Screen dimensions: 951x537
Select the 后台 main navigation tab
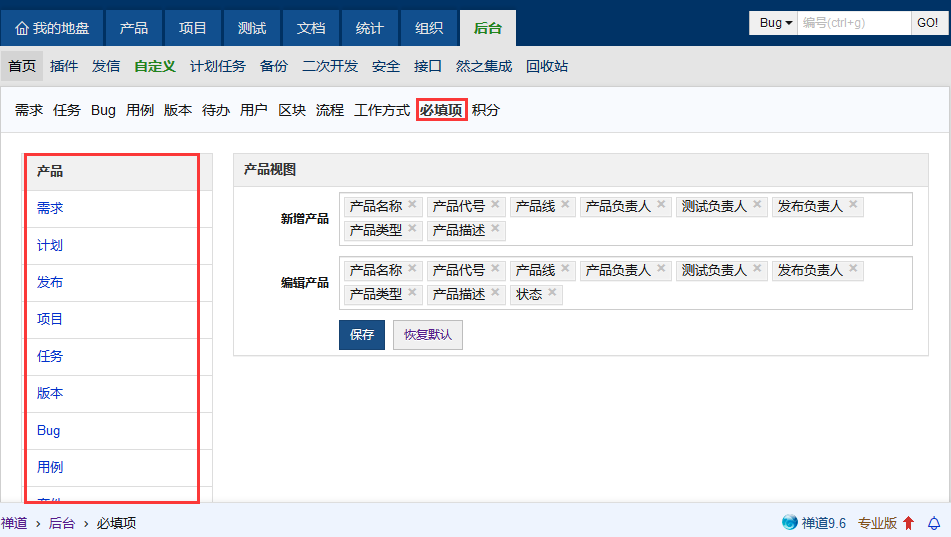tap(488, 28)
